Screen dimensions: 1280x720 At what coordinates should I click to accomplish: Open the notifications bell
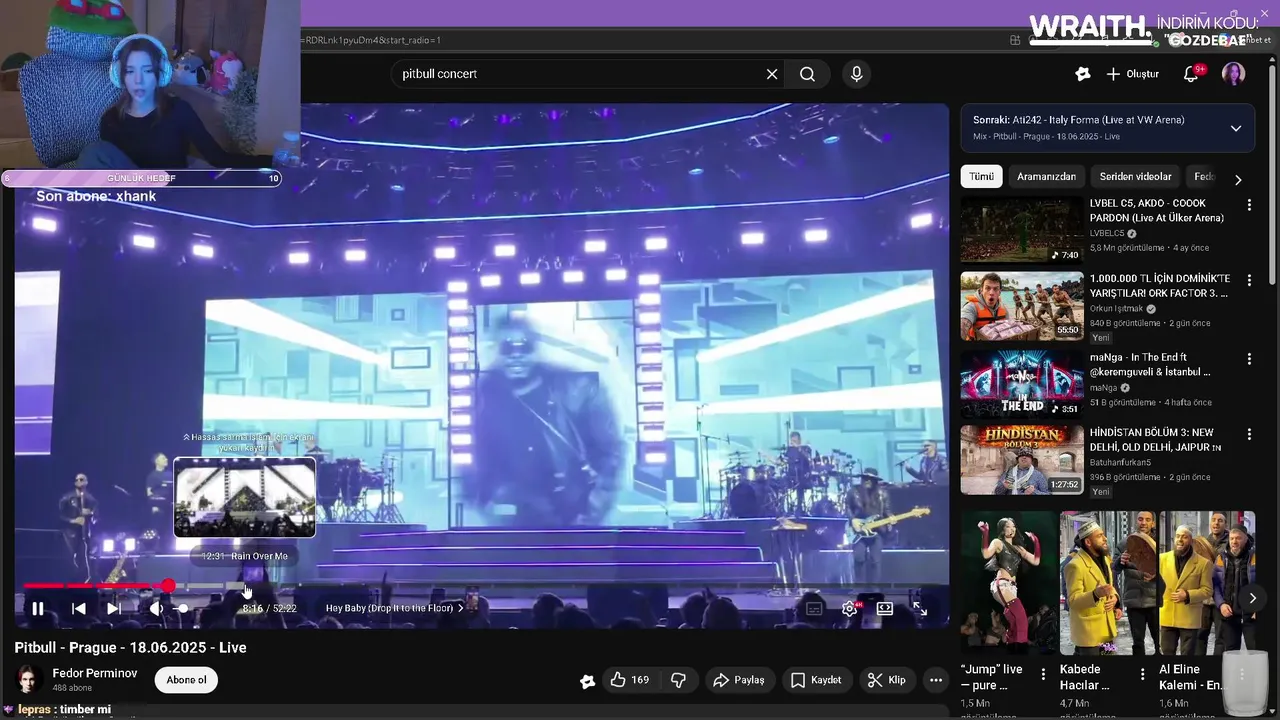(1191, 74)
